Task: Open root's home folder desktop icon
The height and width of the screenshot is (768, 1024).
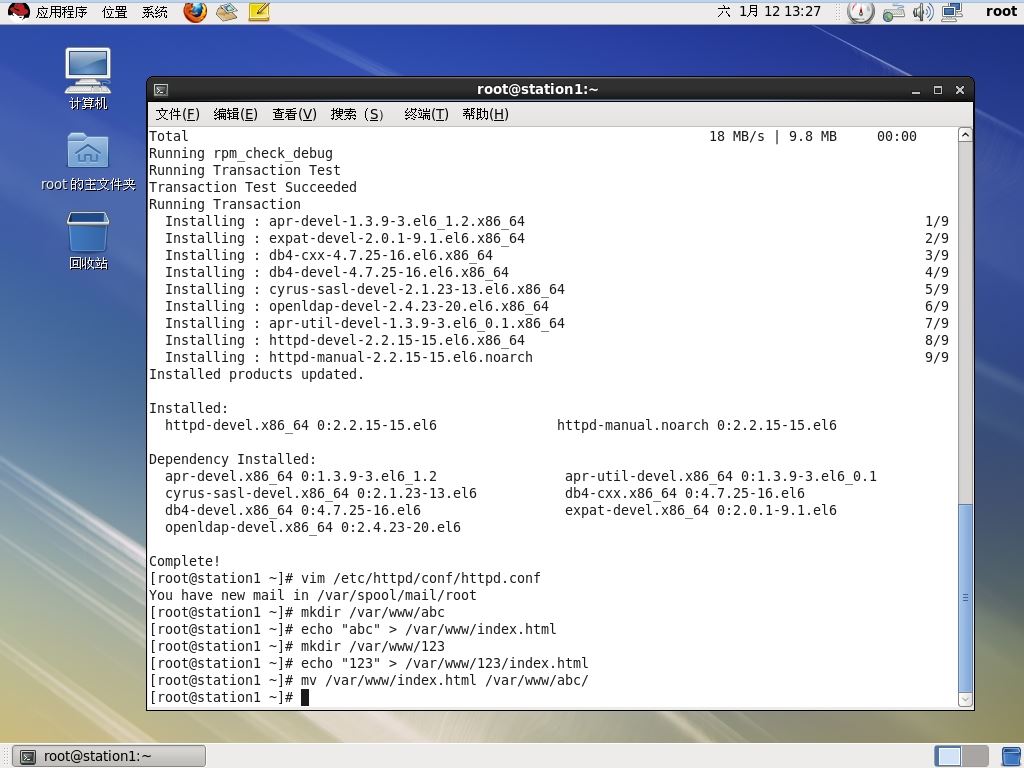Action: tap(88, 161)
